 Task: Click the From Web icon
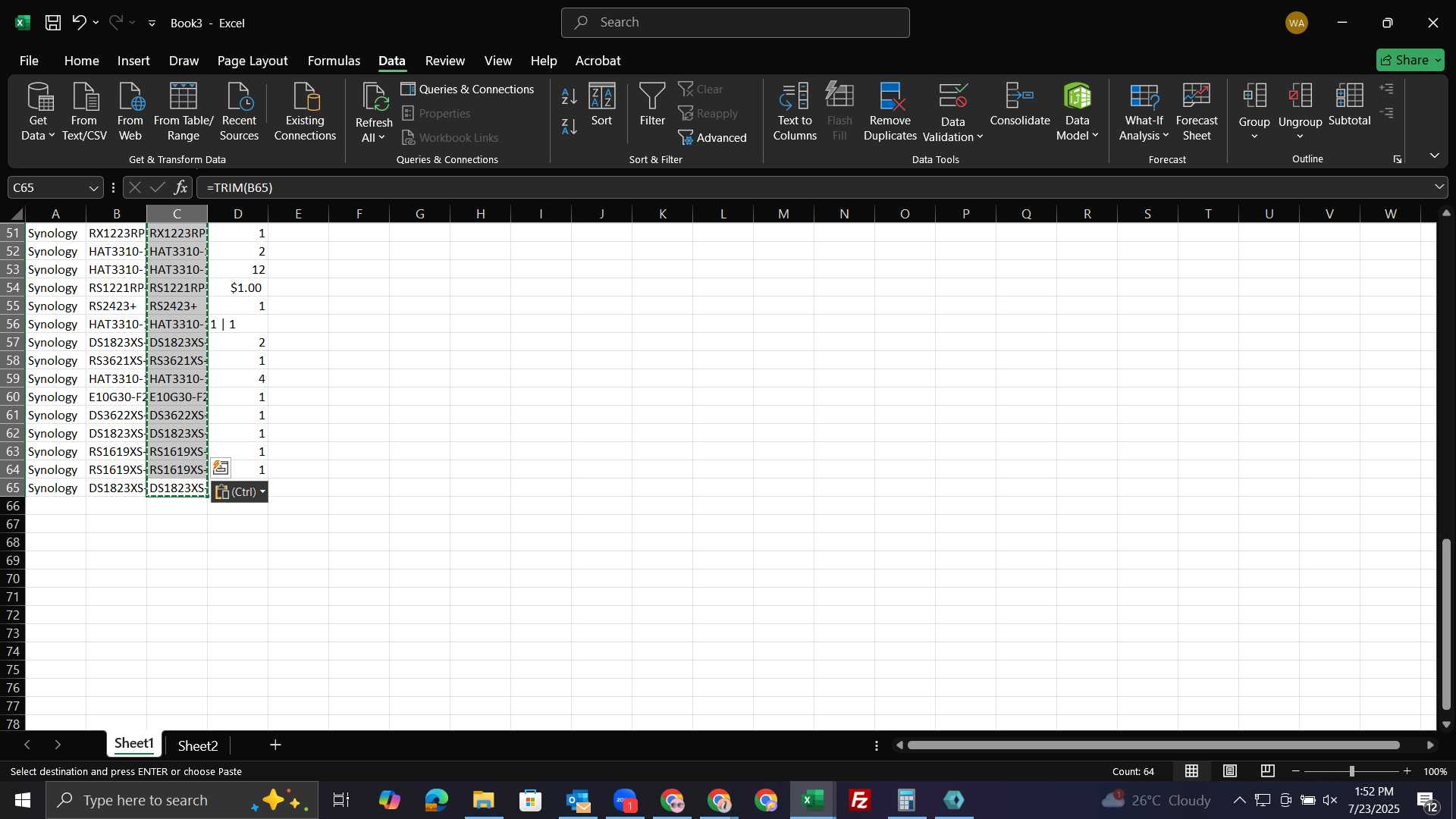pyautogui.click(x=130, y=112)
